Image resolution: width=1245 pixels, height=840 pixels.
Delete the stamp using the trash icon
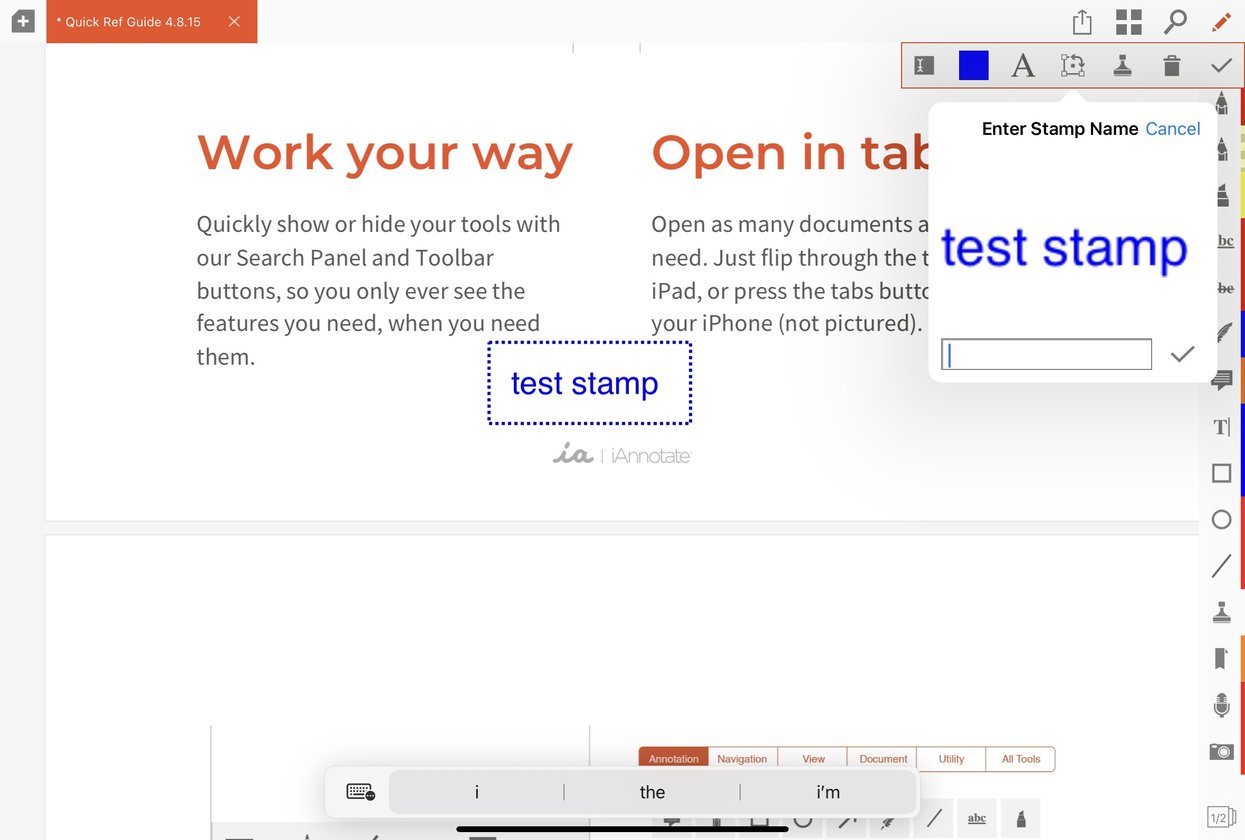click(x=1172, y=65)
